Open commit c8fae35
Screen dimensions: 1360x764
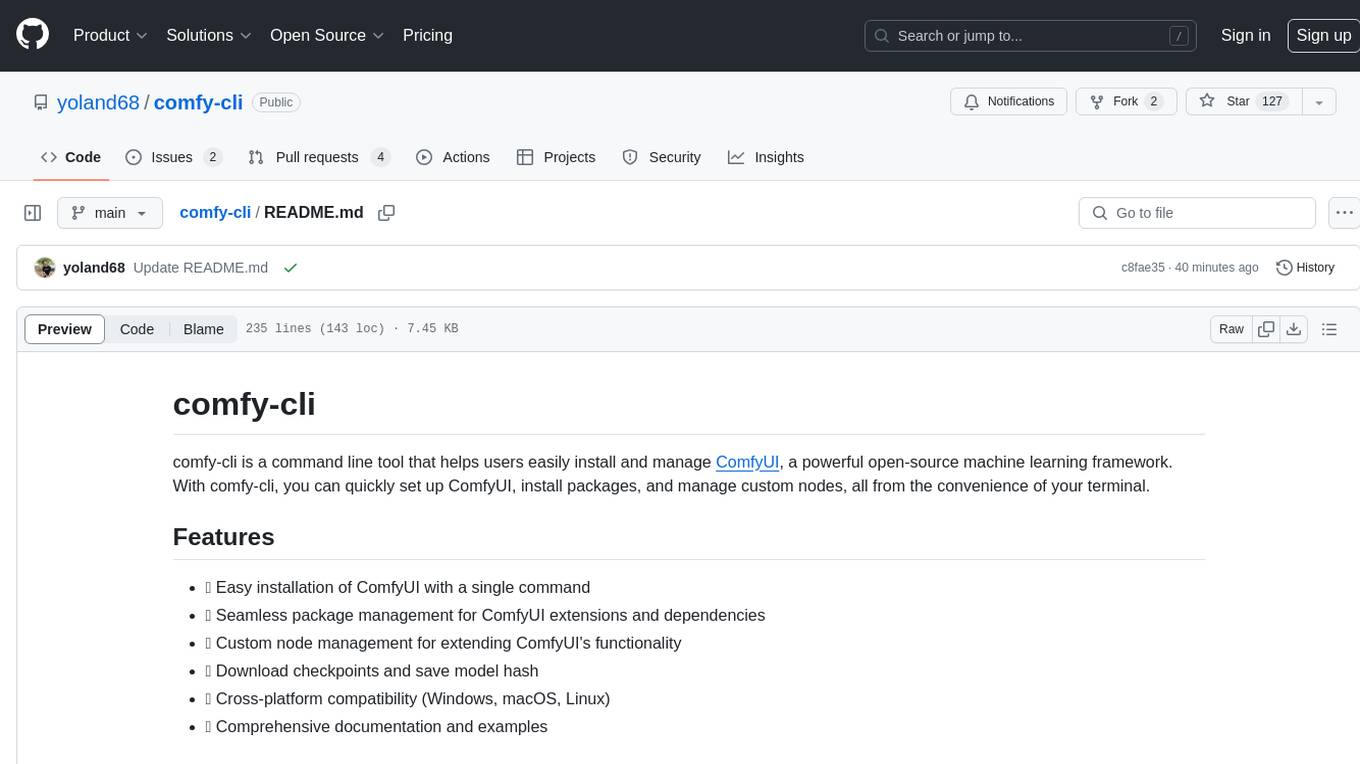[x=1143, y=268]
